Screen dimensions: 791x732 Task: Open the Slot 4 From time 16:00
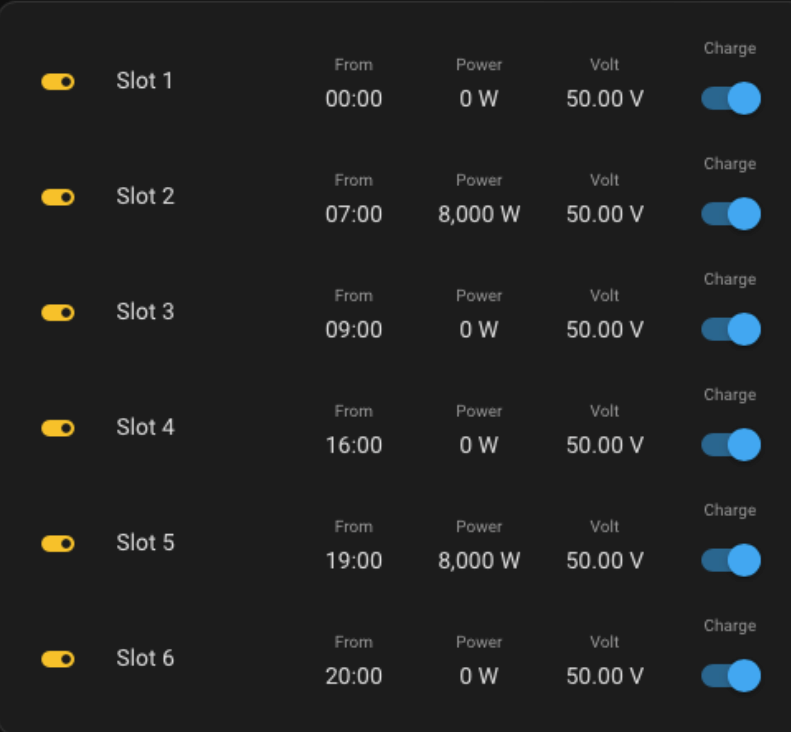coord(354,445)
